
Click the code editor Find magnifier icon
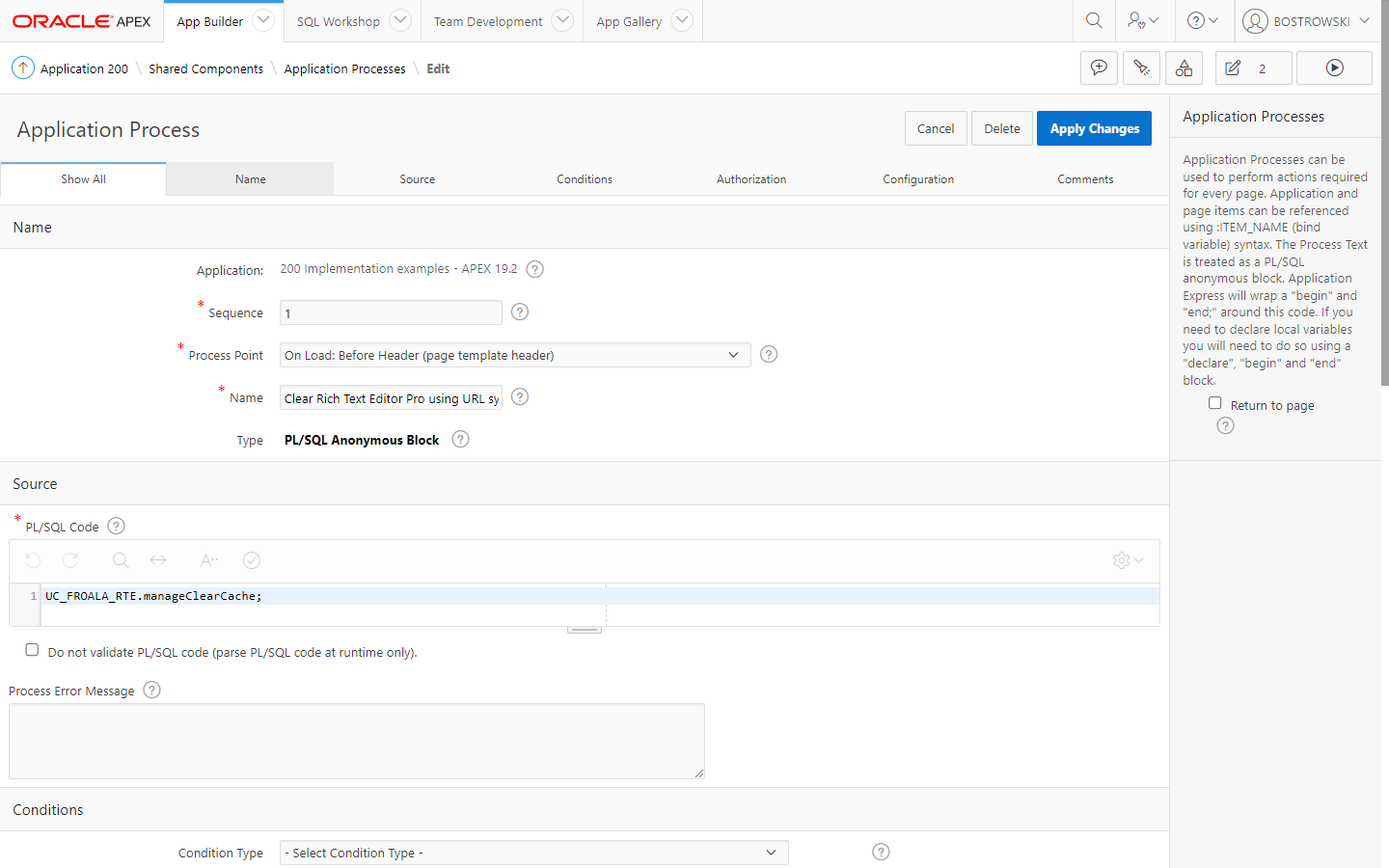121,560
